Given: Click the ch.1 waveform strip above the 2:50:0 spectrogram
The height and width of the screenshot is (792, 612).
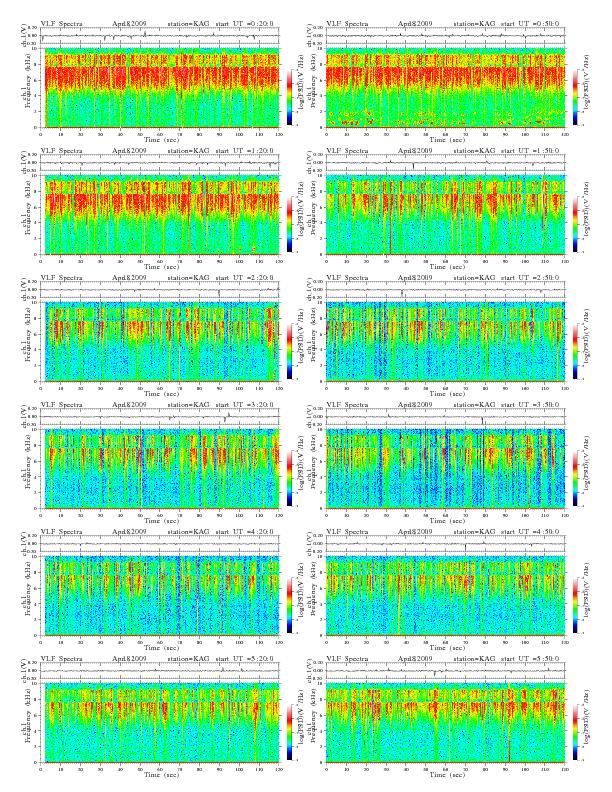Looking at the screenshot, I should tap(445, 290).
